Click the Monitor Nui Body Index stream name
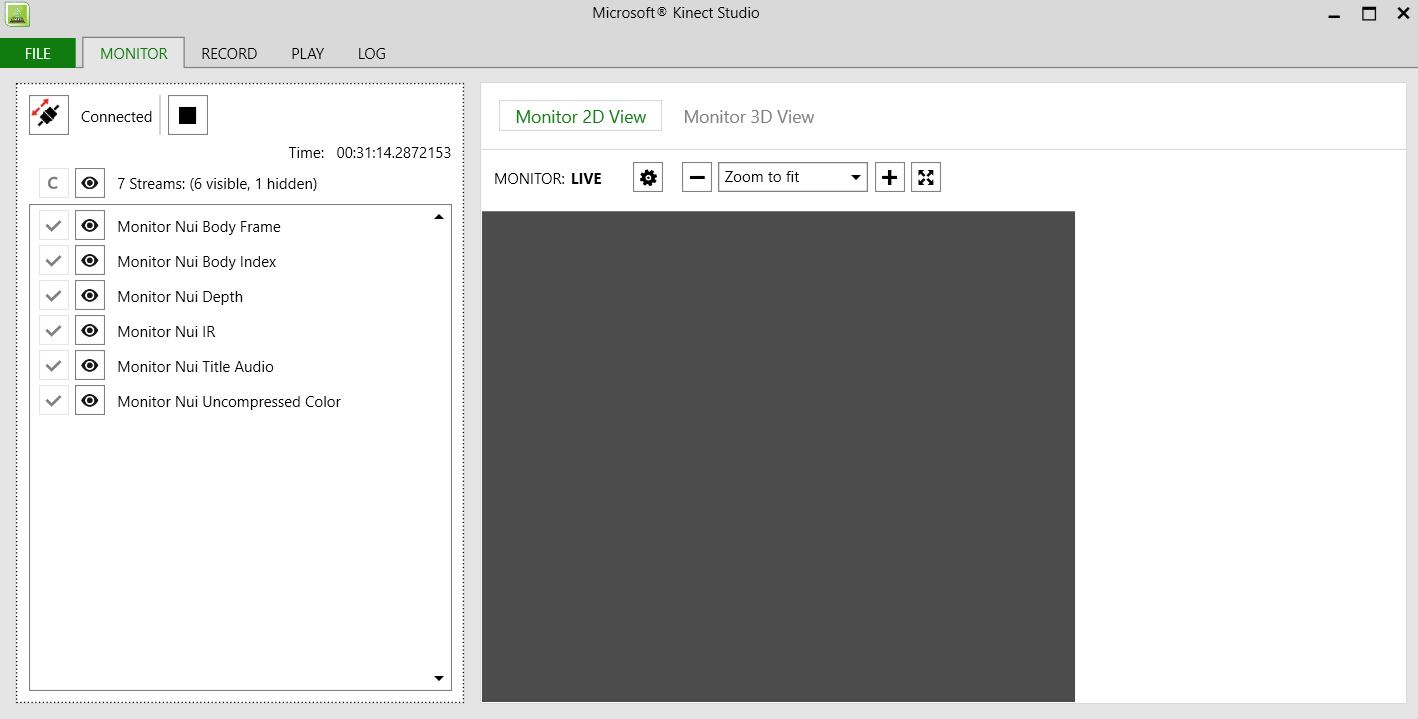Screen dimensions: 1418x719 [x=197, y=261]
